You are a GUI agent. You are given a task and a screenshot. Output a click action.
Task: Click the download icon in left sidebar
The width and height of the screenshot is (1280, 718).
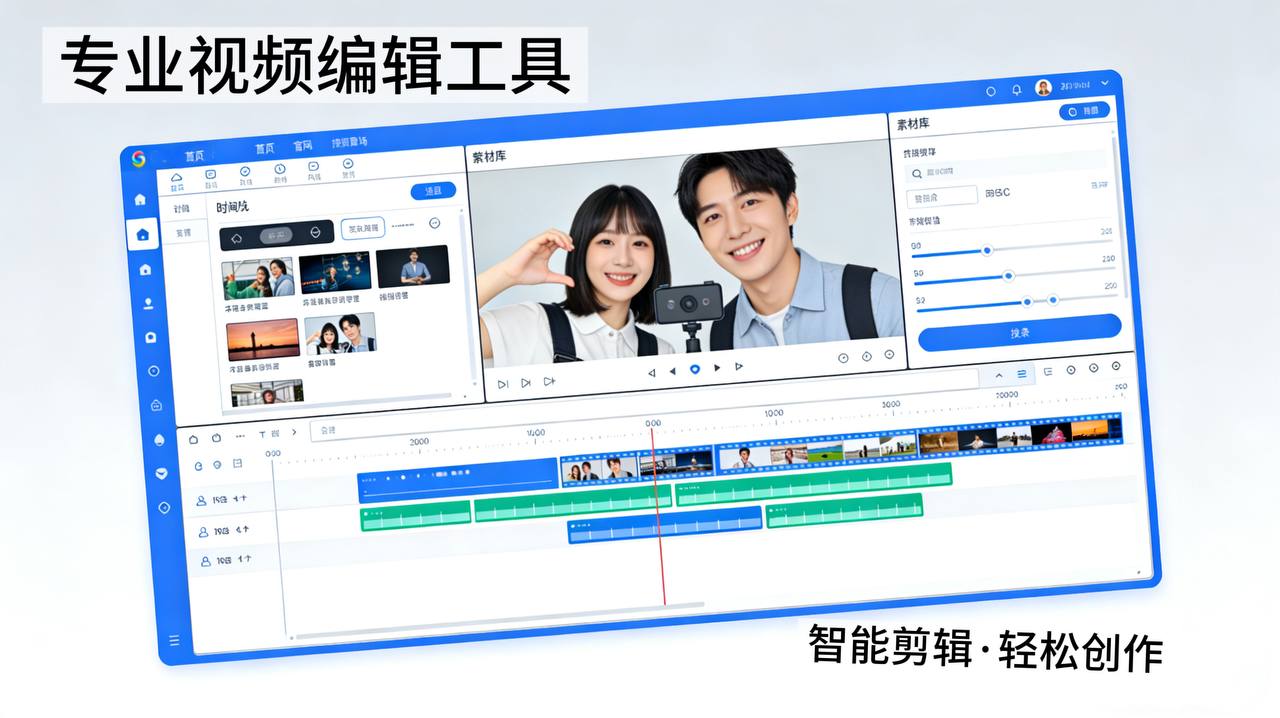coord(149,303)
